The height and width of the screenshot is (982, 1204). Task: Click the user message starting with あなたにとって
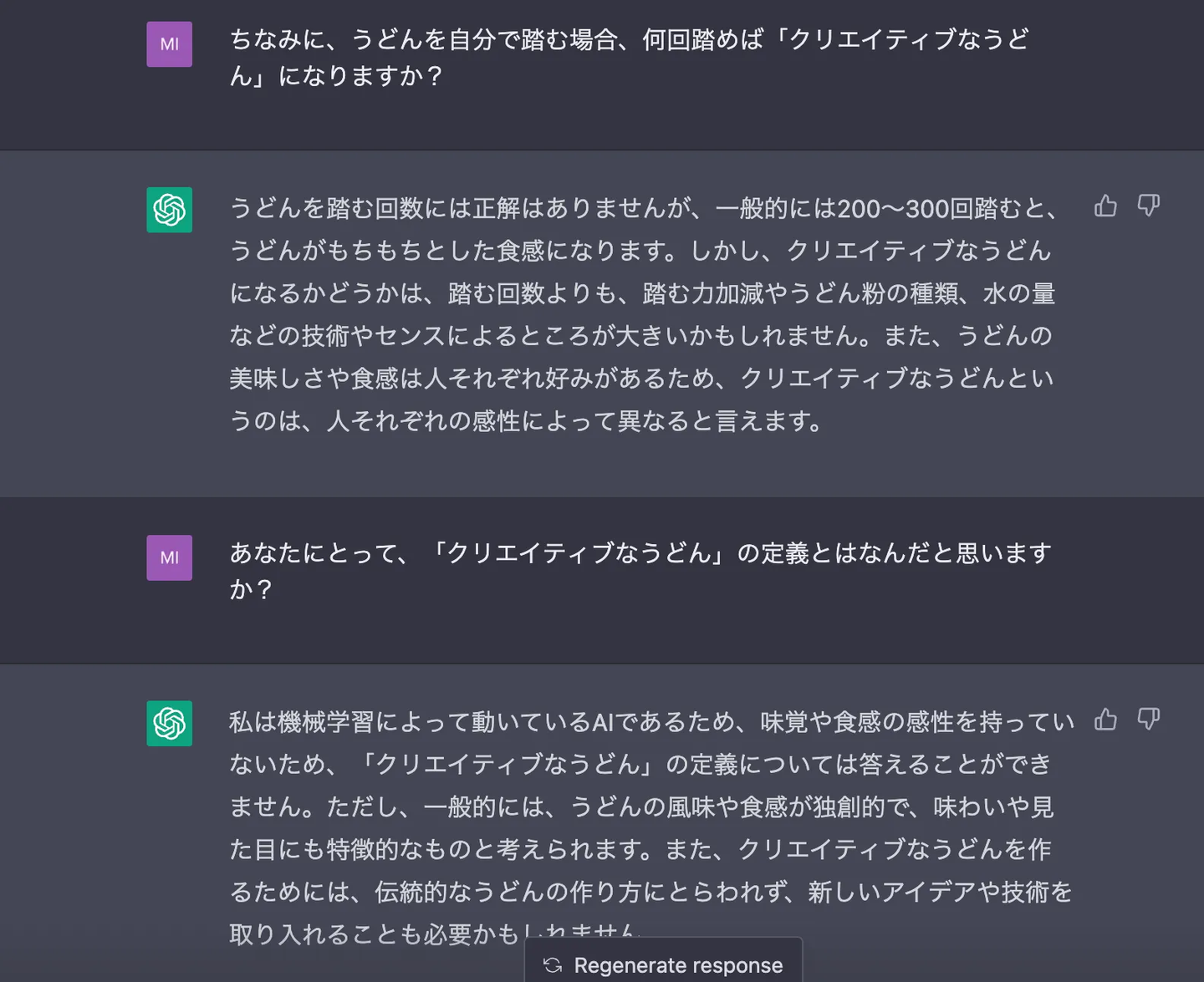pyautogui.click(x=640, y=571)
